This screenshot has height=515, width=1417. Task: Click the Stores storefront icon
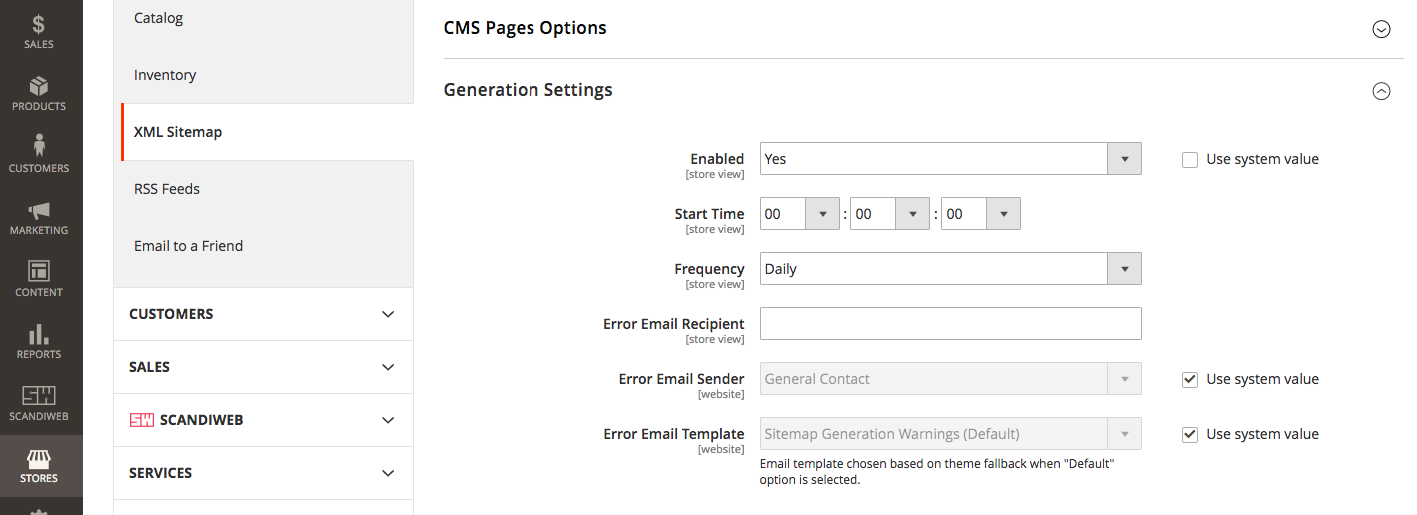tap(40, 466)
